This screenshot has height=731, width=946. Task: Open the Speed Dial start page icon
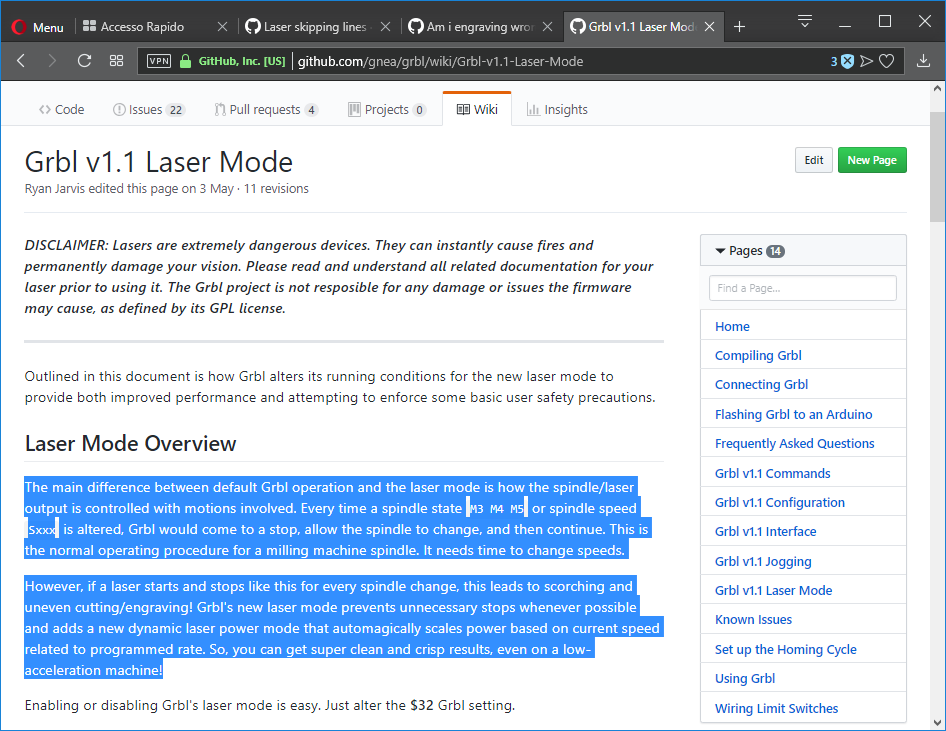point(116,61)
